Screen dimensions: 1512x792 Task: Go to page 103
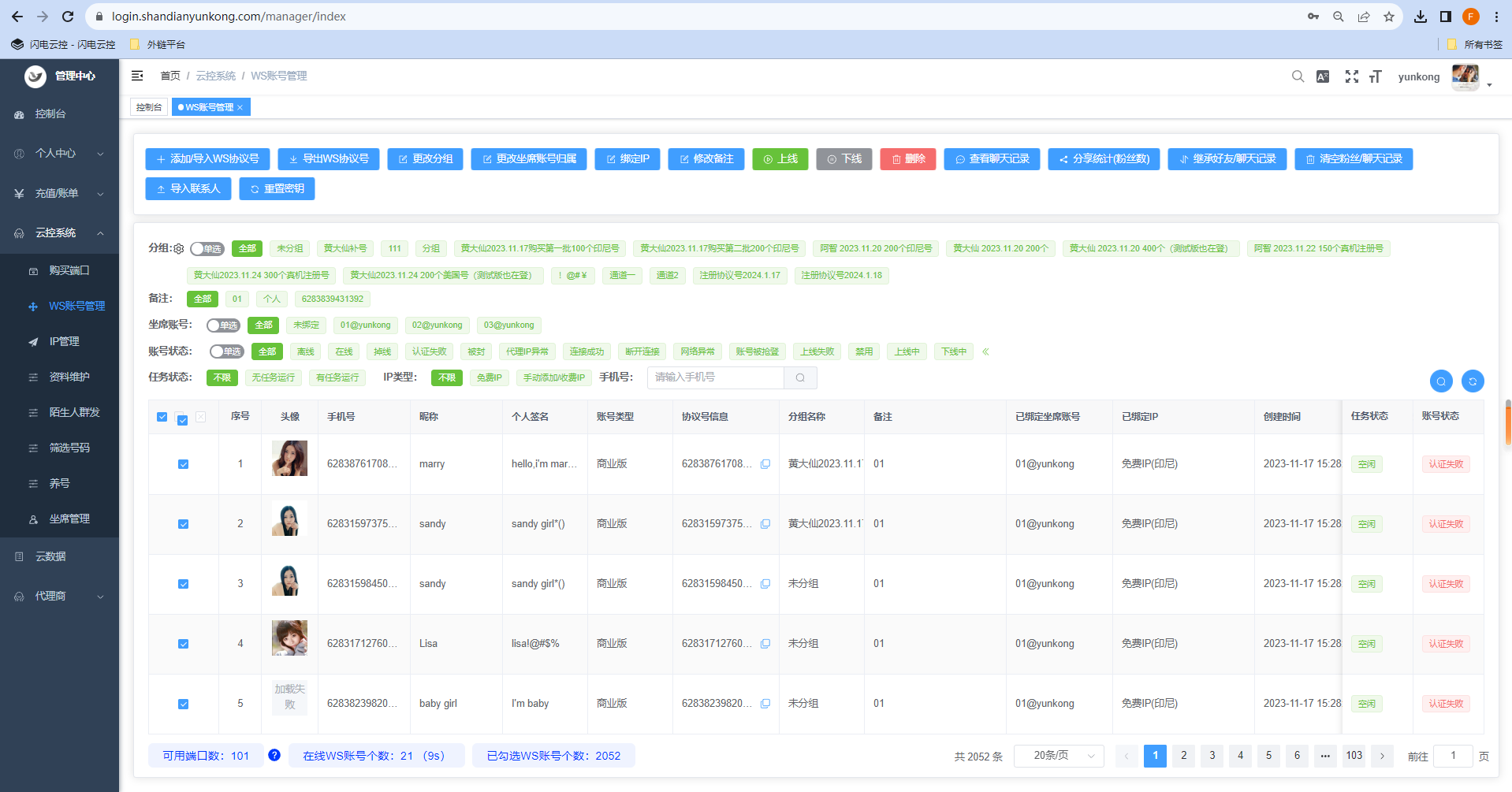(1354, 756)
